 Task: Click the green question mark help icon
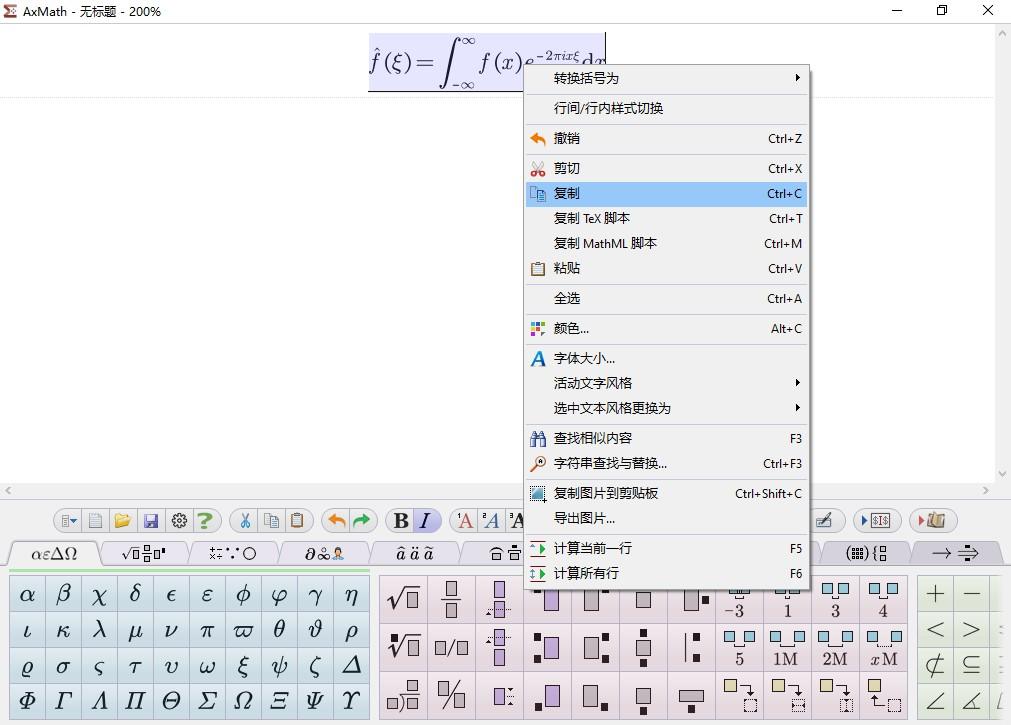tap(205, 521)
